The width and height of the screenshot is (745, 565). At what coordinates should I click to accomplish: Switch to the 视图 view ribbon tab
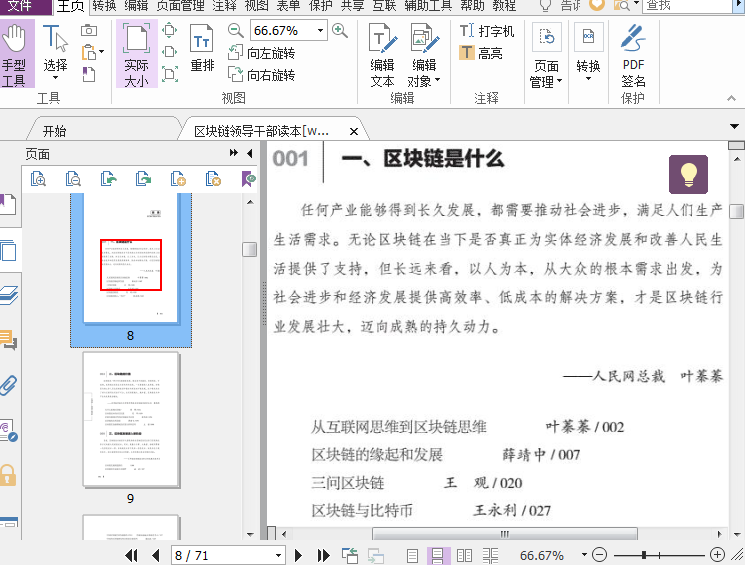[x=256, y=6]
